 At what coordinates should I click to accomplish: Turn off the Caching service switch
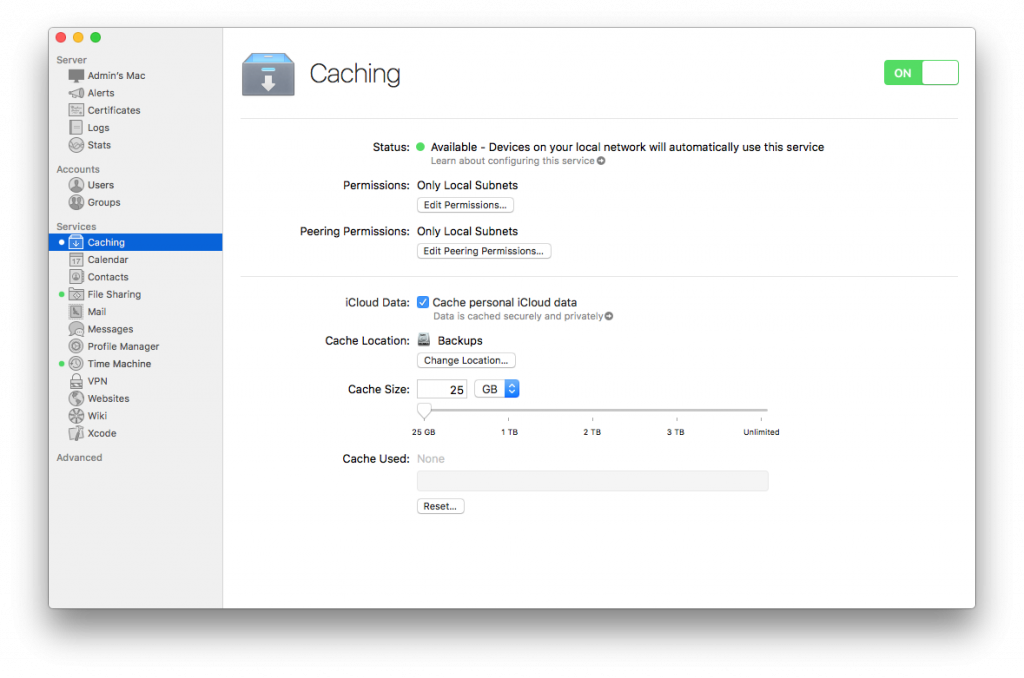pyautogui.click(x=920, y=72)
